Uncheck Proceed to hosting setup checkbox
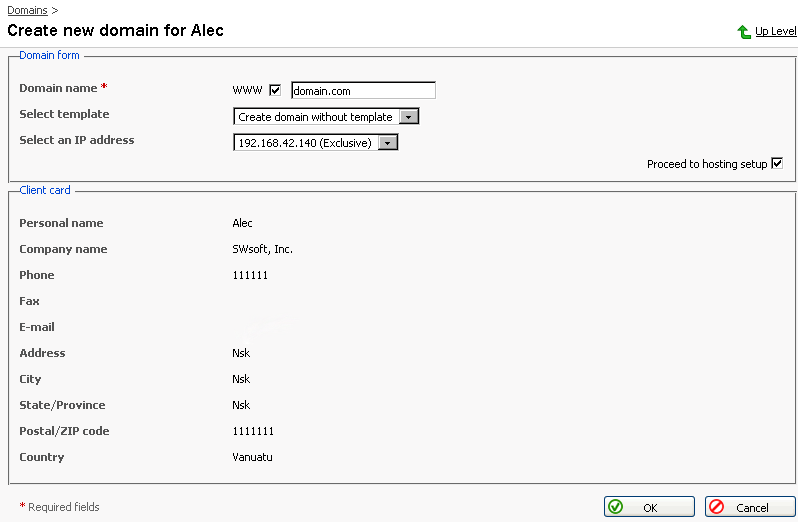The width and height of the screenshot is (798, 522). (776, 164)
